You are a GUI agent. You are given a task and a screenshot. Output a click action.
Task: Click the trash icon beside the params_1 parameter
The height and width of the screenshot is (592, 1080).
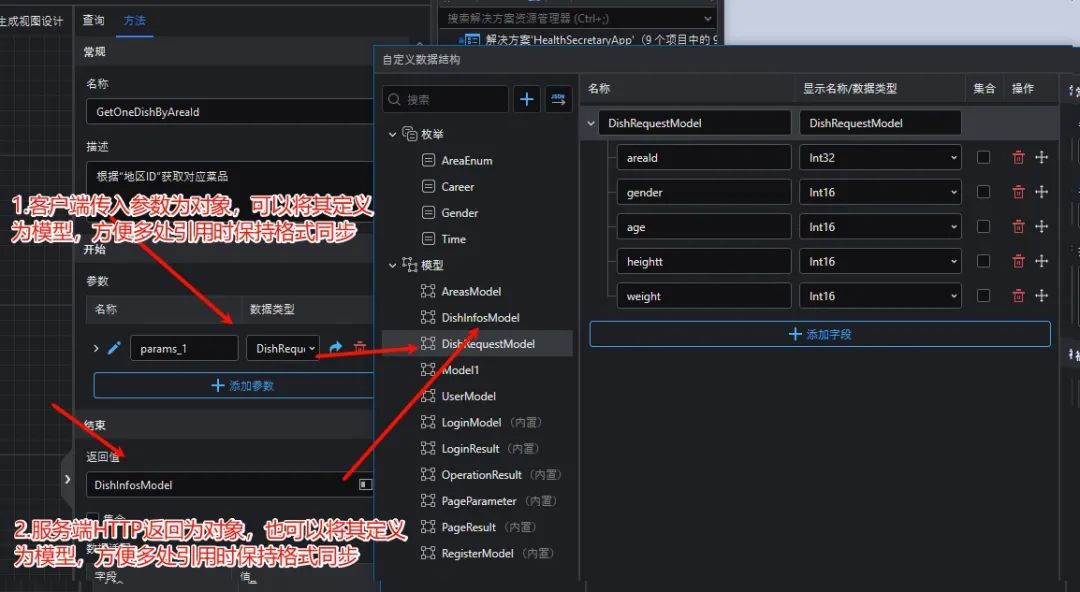[x=360, y=347]
